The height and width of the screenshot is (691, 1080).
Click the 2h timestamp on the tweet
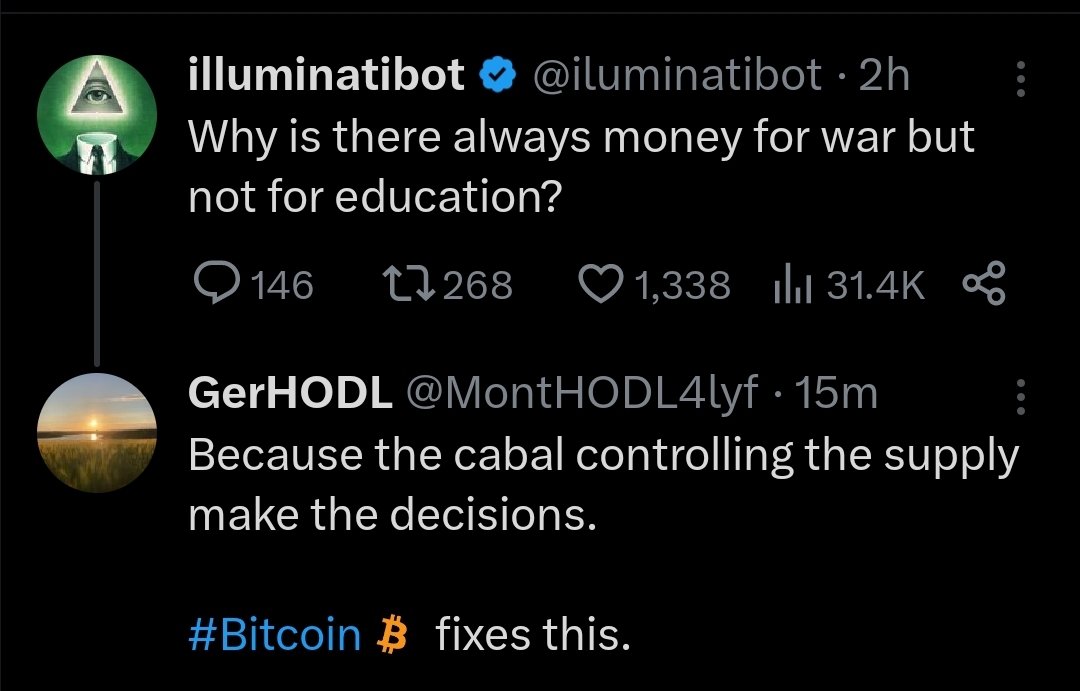[884, 75]
